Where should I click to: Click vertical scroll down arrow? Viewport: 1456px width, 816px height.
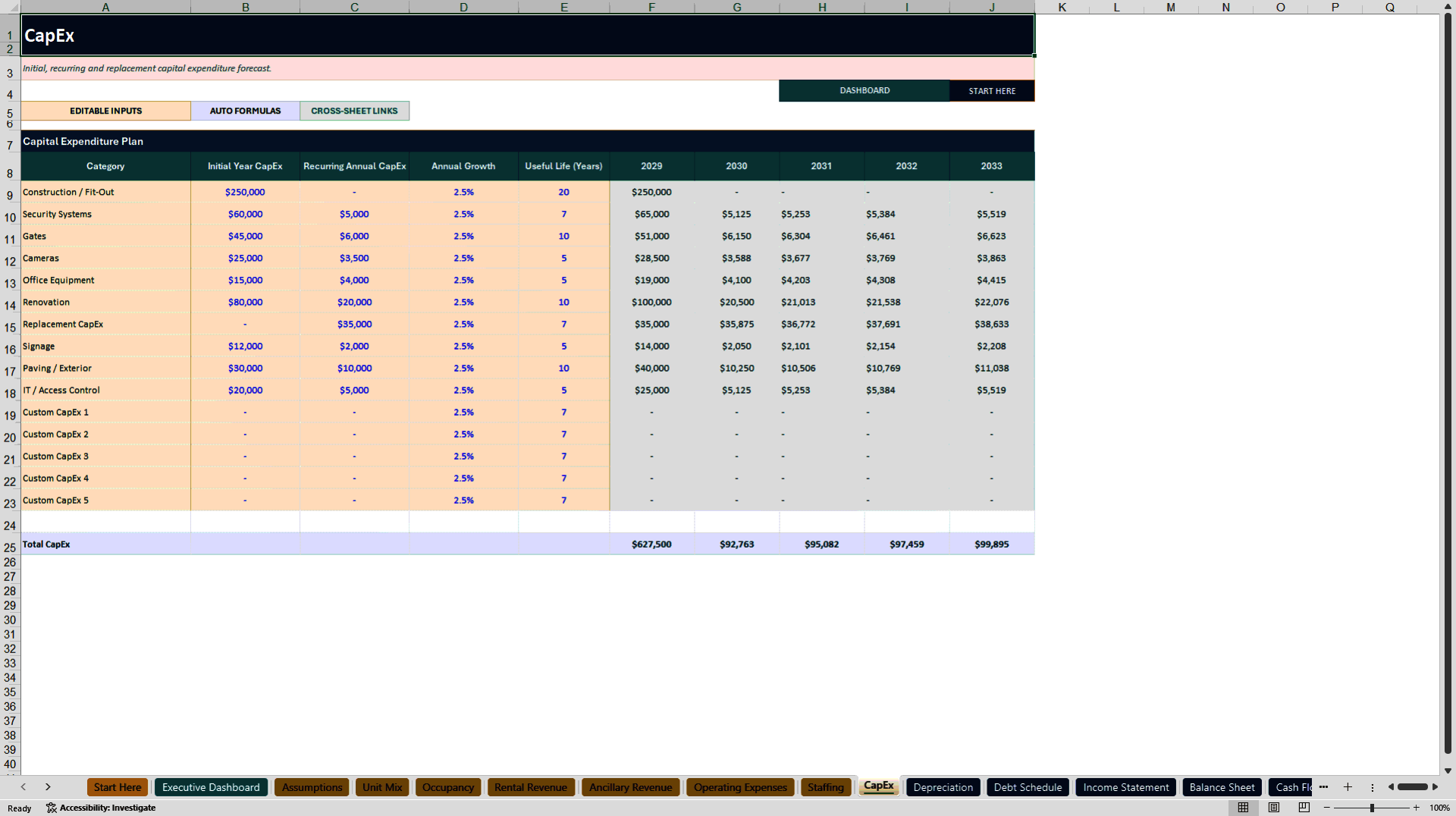1448,770
